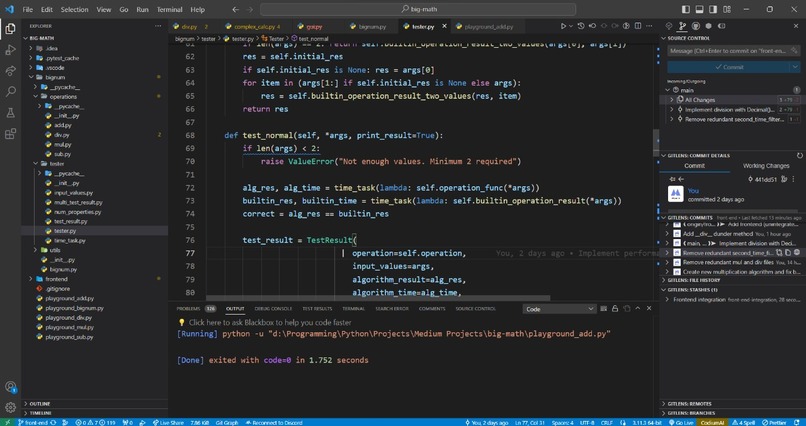Expand the Outline section
The width and height of the screenshot is (806, 426).
[95, 404]
